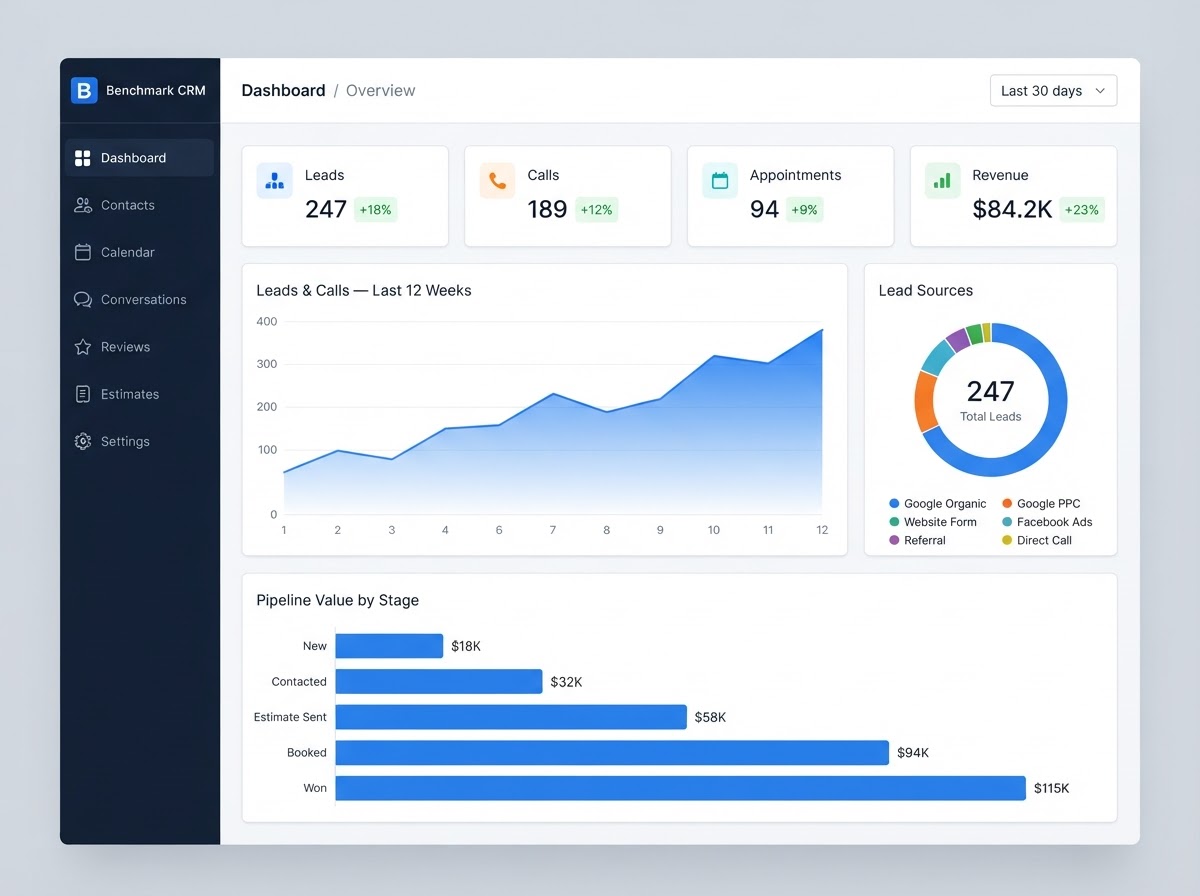
Task: Click the Overview breadcrumb text
Action: click(380, 90)
